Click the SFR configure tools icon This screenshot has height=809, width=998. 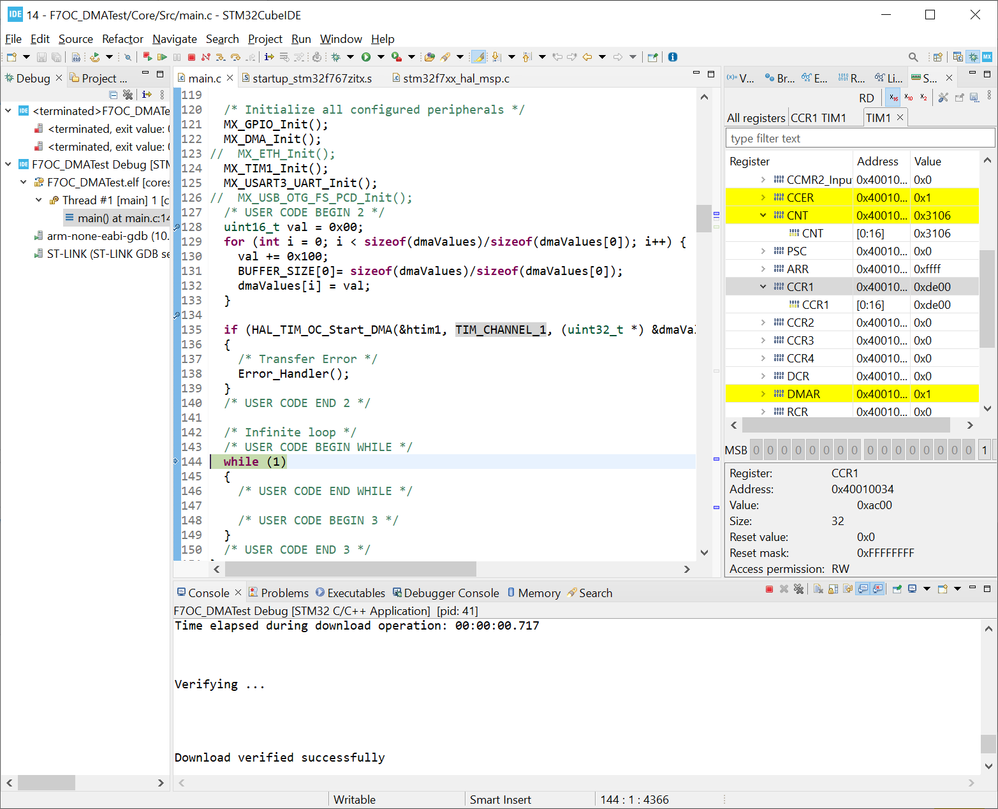[943, 97]
